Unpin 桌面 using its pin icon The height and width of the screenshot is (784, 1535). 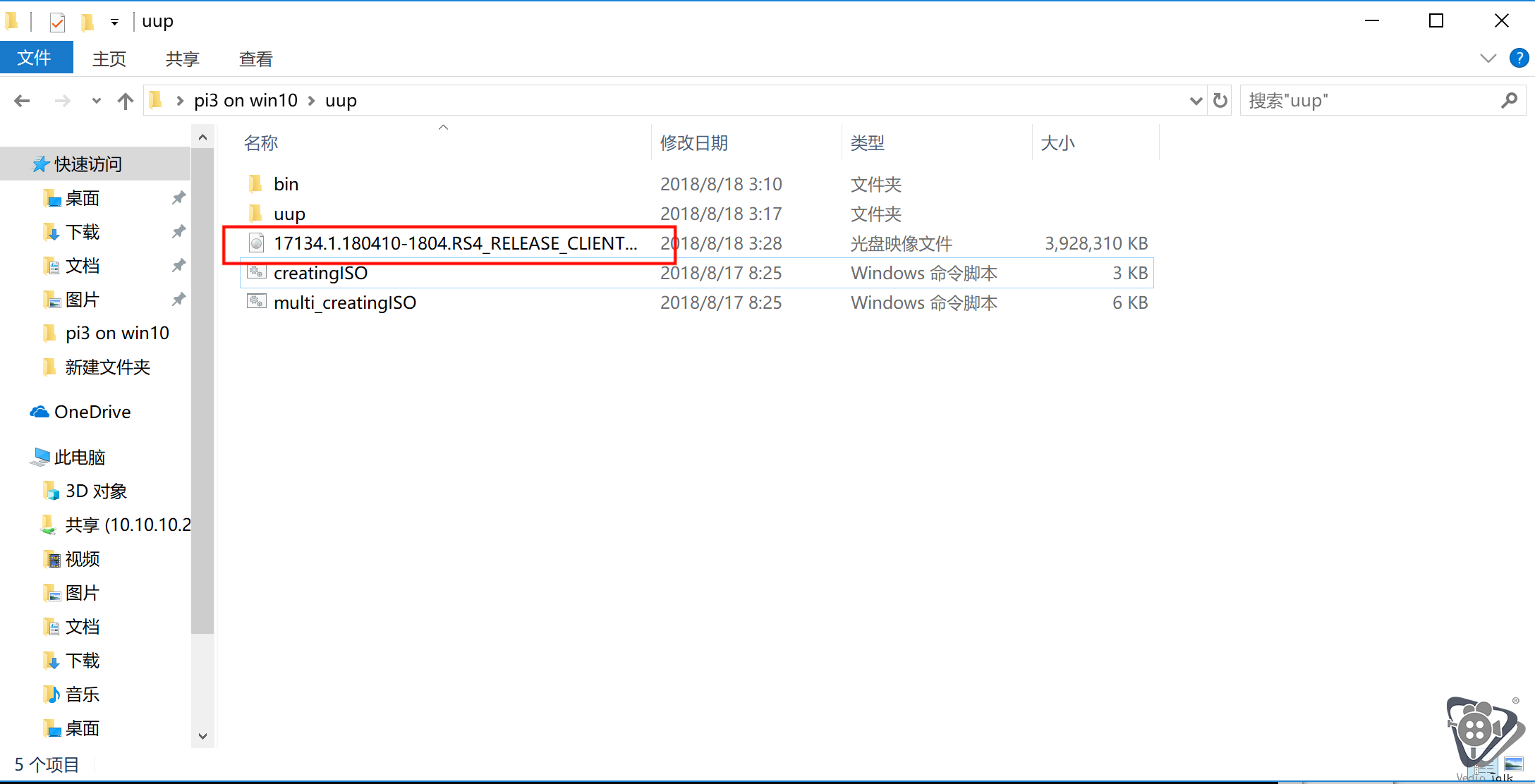[x=178, y=198]
